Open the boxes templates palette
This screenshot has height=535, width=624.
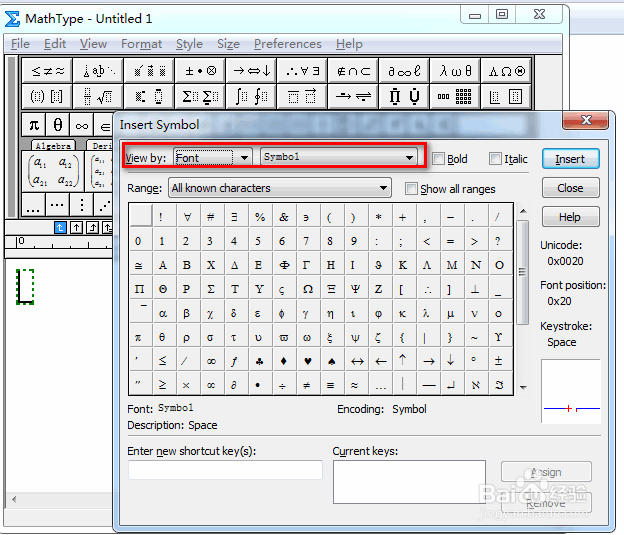point(506,96)
